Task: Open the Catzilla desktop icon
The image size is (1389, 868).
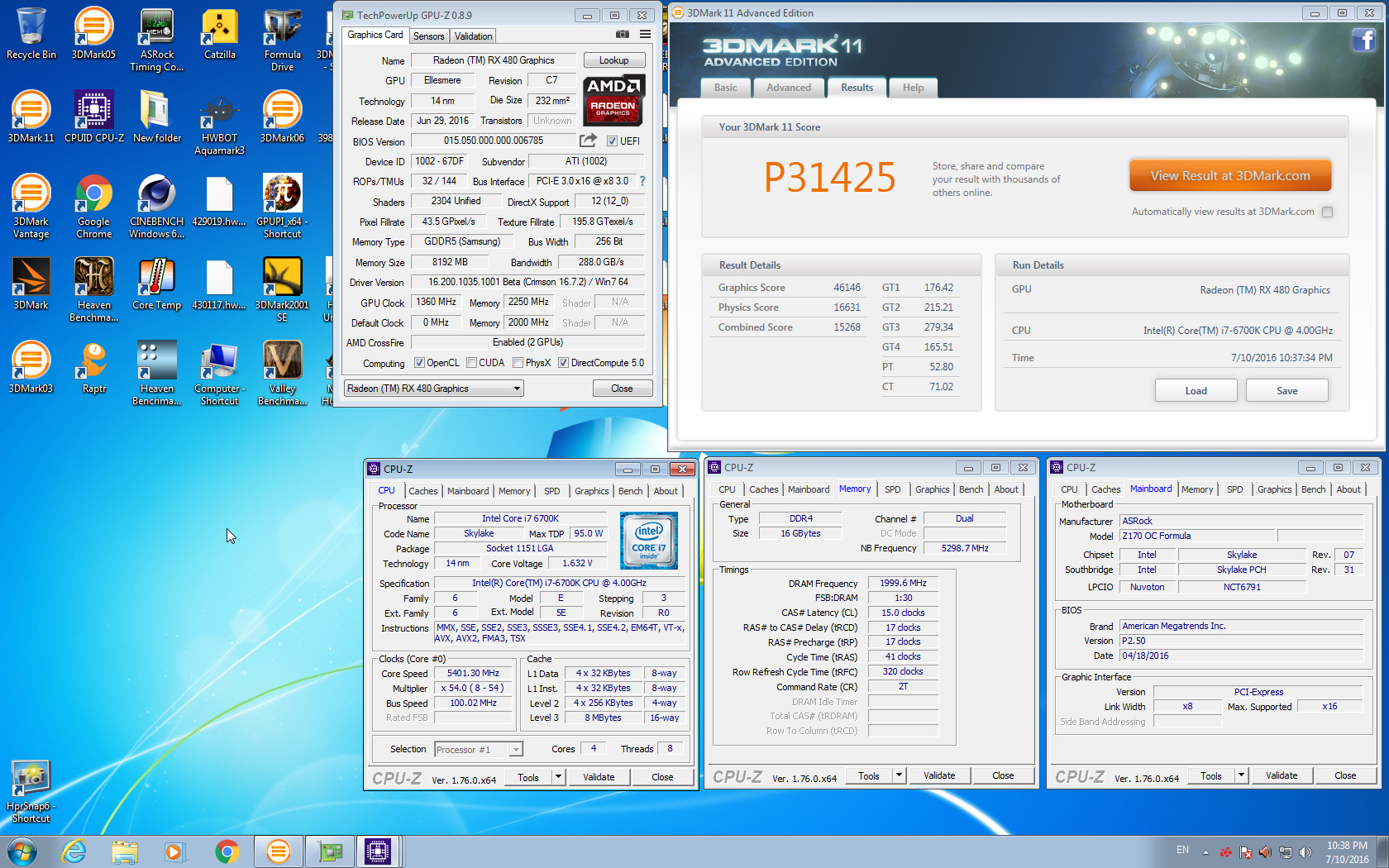Action: (x=220, y=33)
